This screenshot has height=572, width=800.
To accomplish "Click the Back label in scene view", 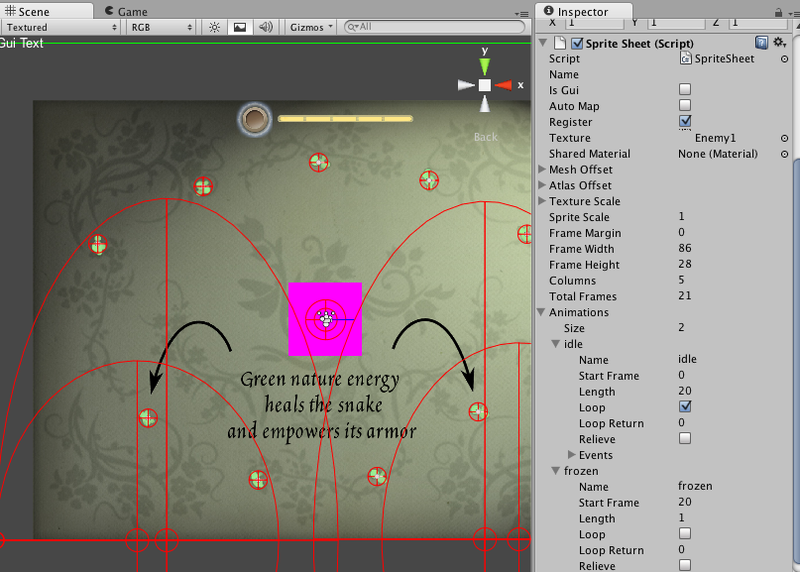I will pos(486,137).
